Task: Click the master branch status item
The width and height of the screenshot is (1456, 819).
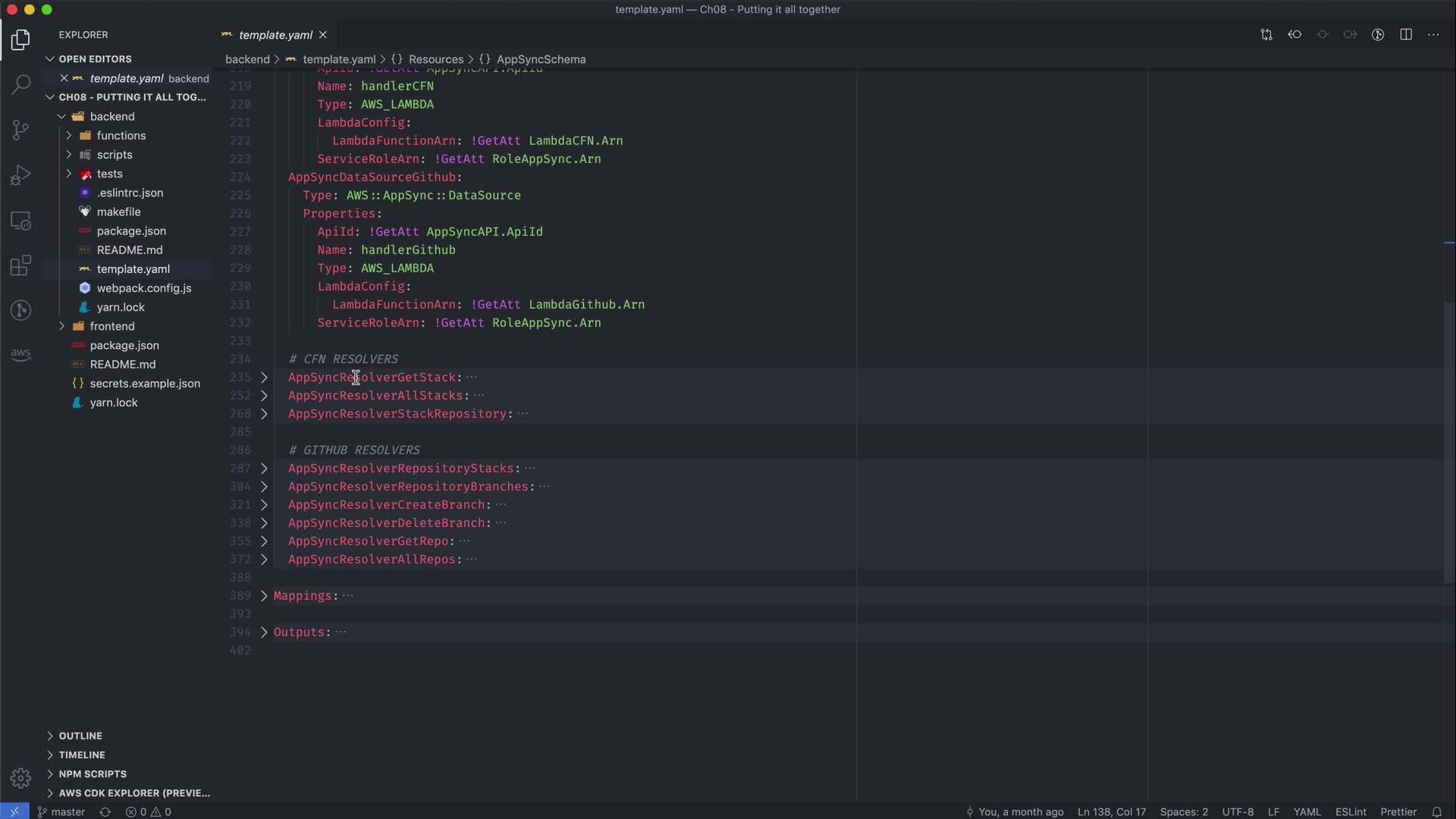Action: tap(61, 811)
